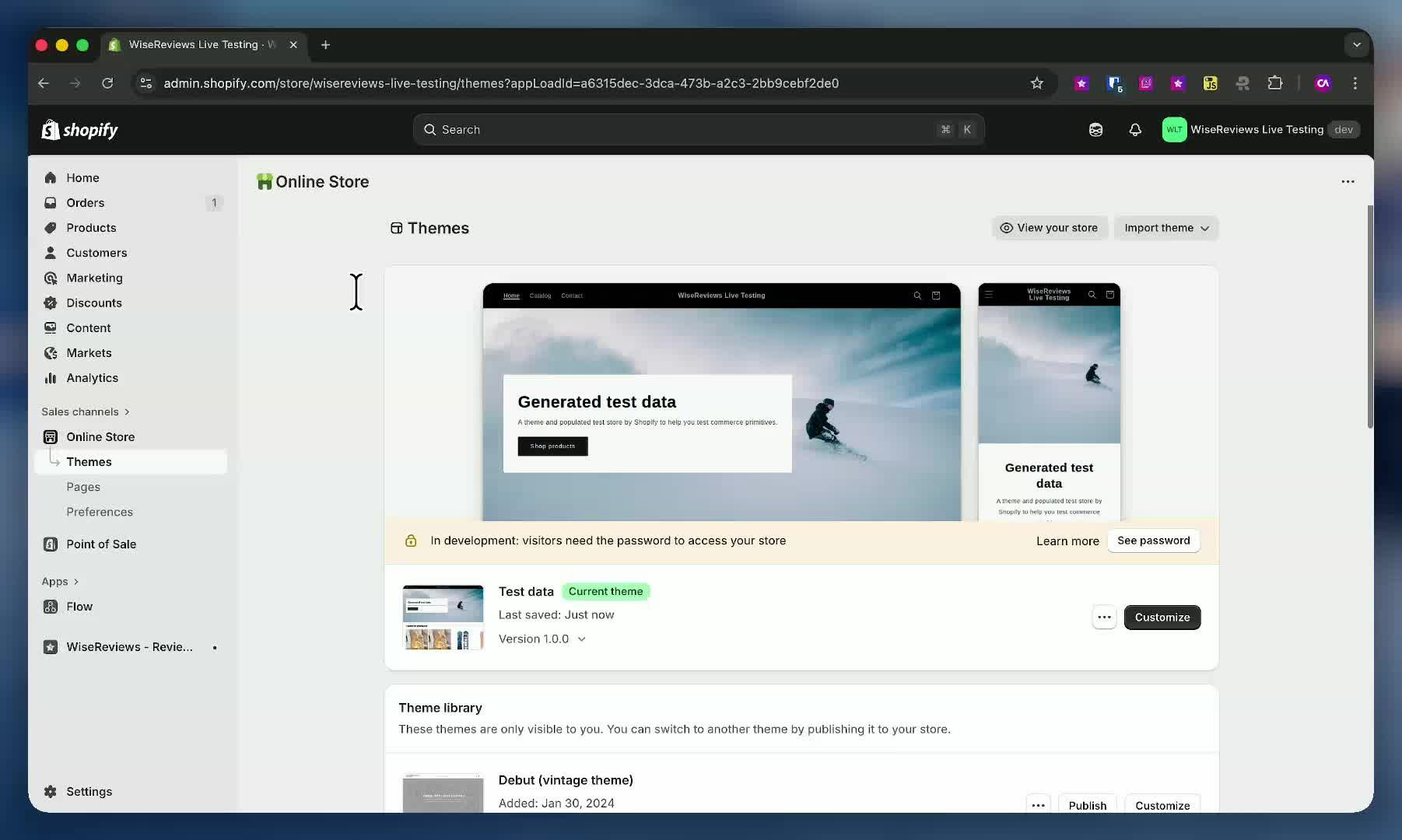The height and width of the screenshot is (840, 1402).
Task: Customize the current Test data theme
Action: 1162,618
